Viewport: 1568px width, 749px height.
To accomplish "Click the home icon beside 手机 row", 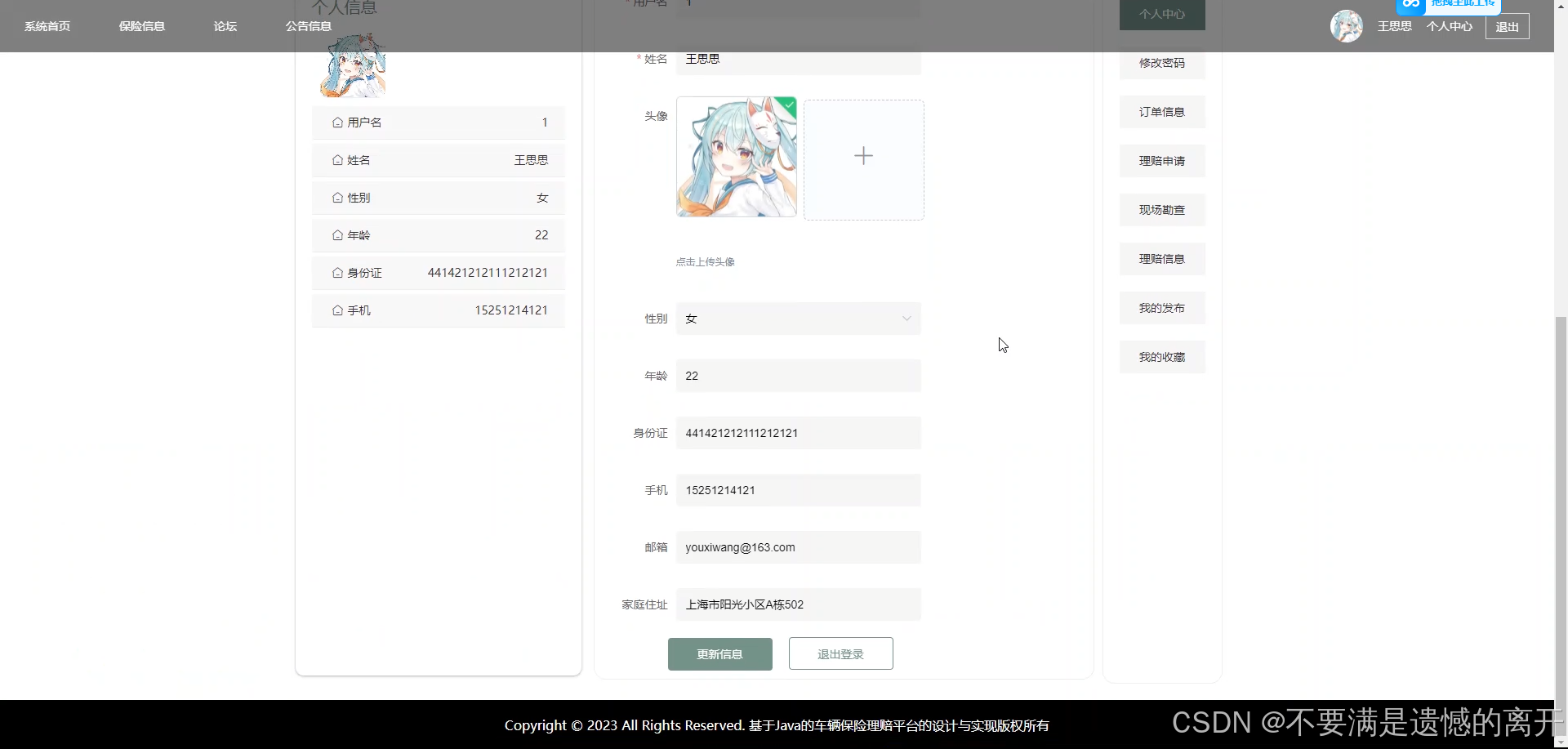I will click(x=337, y=310).
